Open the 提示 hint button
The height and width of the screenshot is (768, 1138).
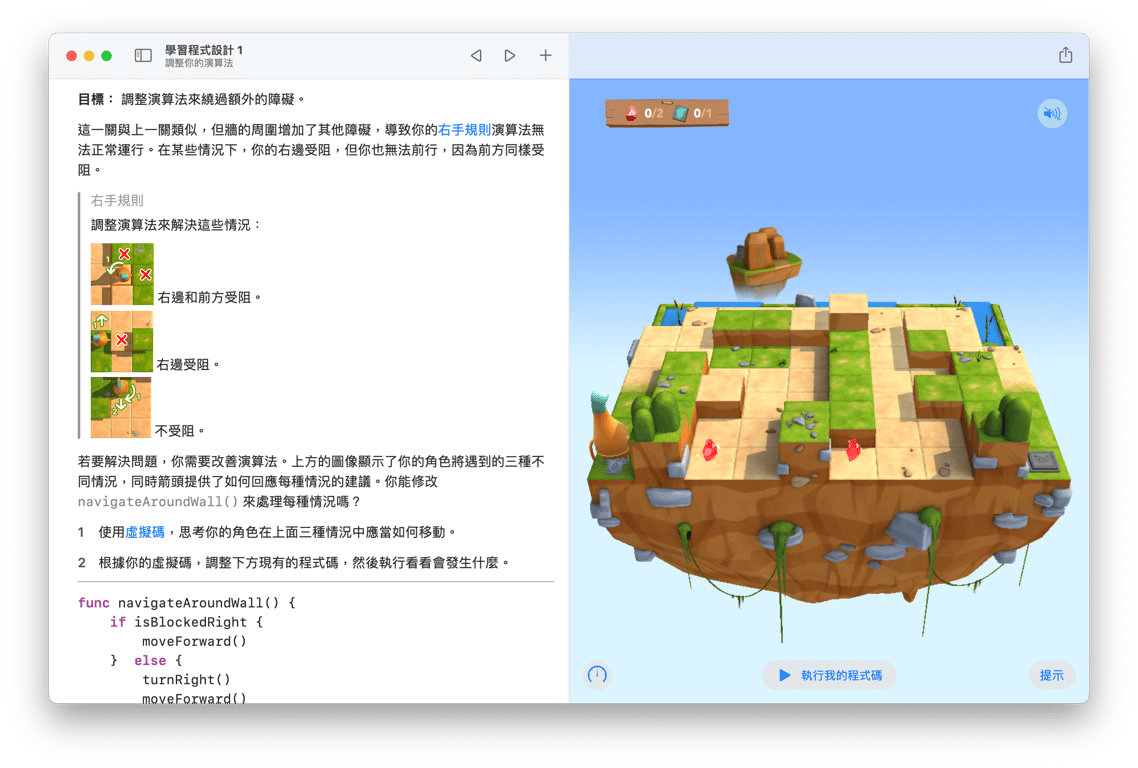tap(1052, 675)
